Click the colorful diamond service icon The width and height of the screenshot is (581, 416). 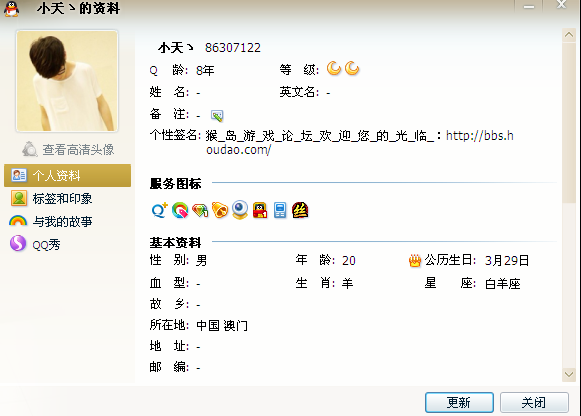pyautogui.click(x=200, y=210)
